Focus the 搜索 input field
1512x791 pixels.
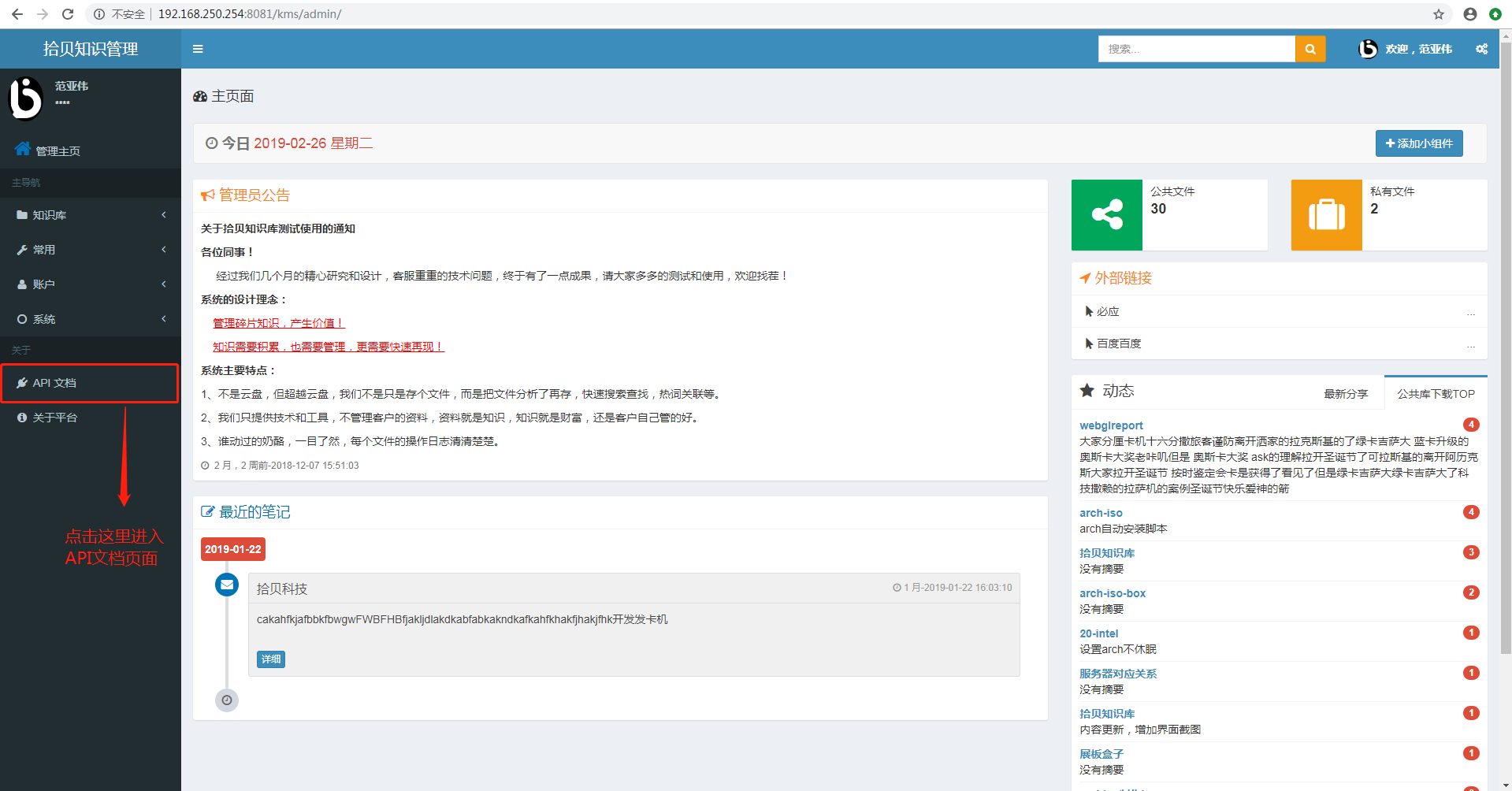pos(1197,49)
